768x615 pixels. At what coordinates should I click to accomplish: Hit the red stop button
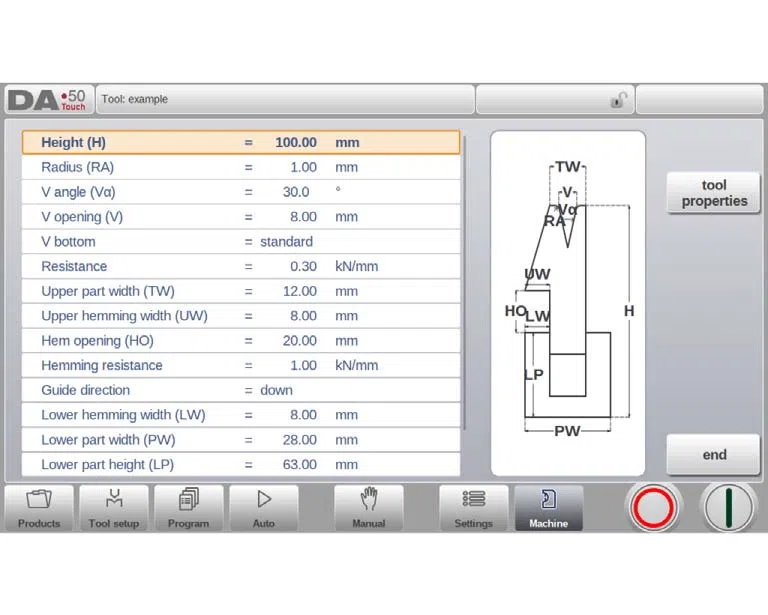pos(653,508)
